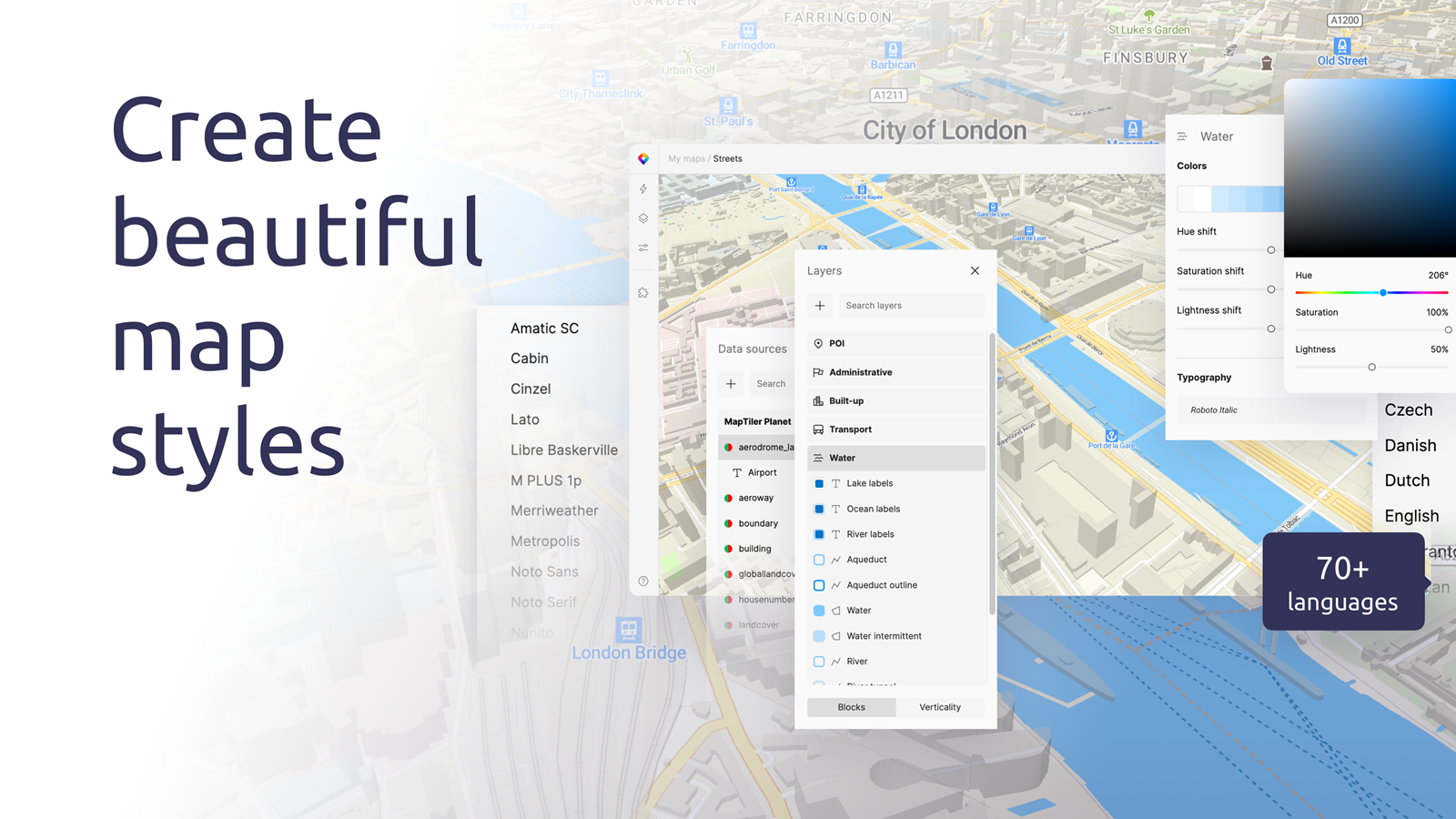Viewport: 1456px width, 819px height.
Task: Click the help question mark icon
Action: pos(643,581)
